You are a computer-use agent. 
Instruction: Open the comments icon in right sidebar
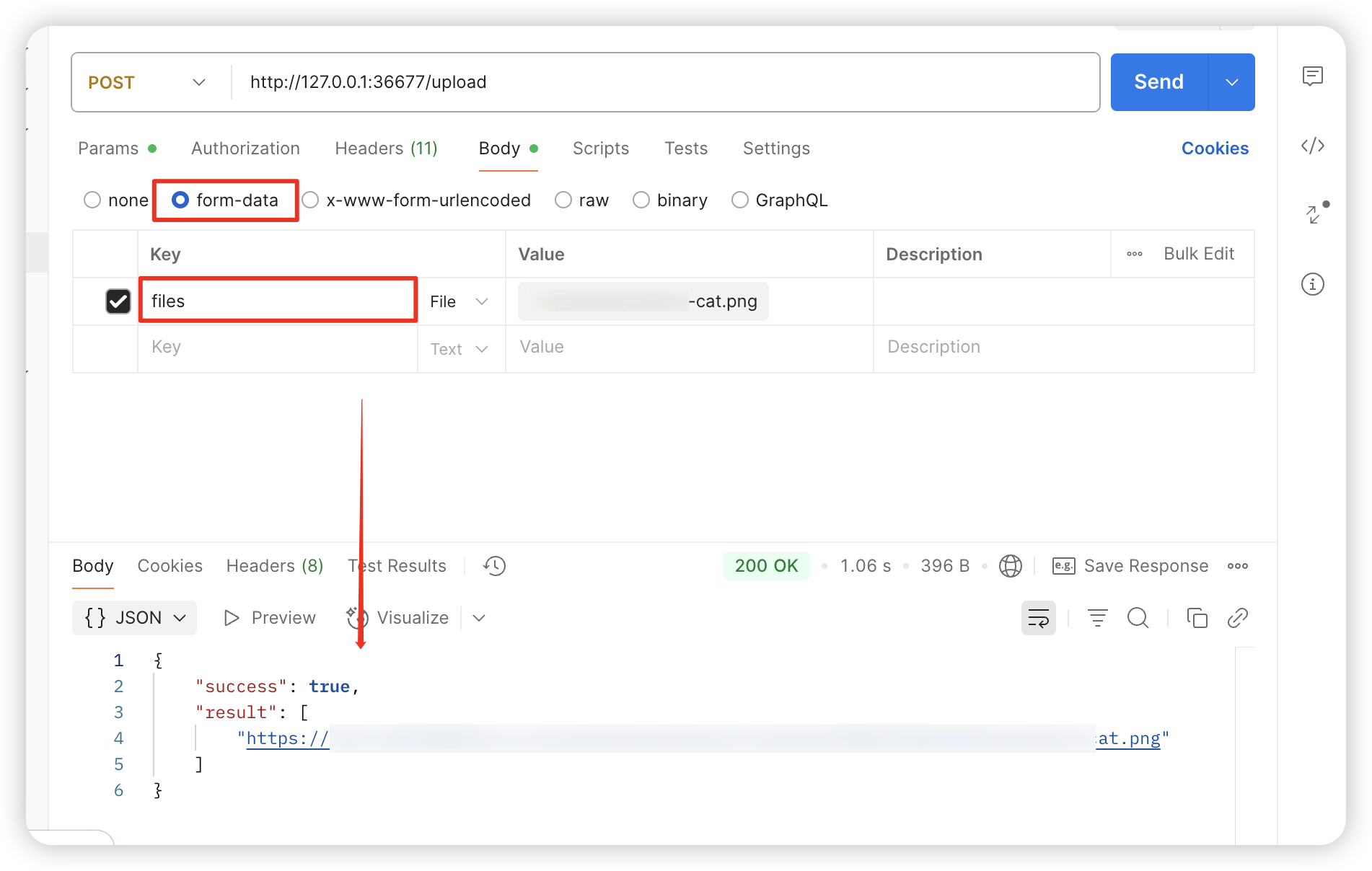click(x=1312, y=76)
